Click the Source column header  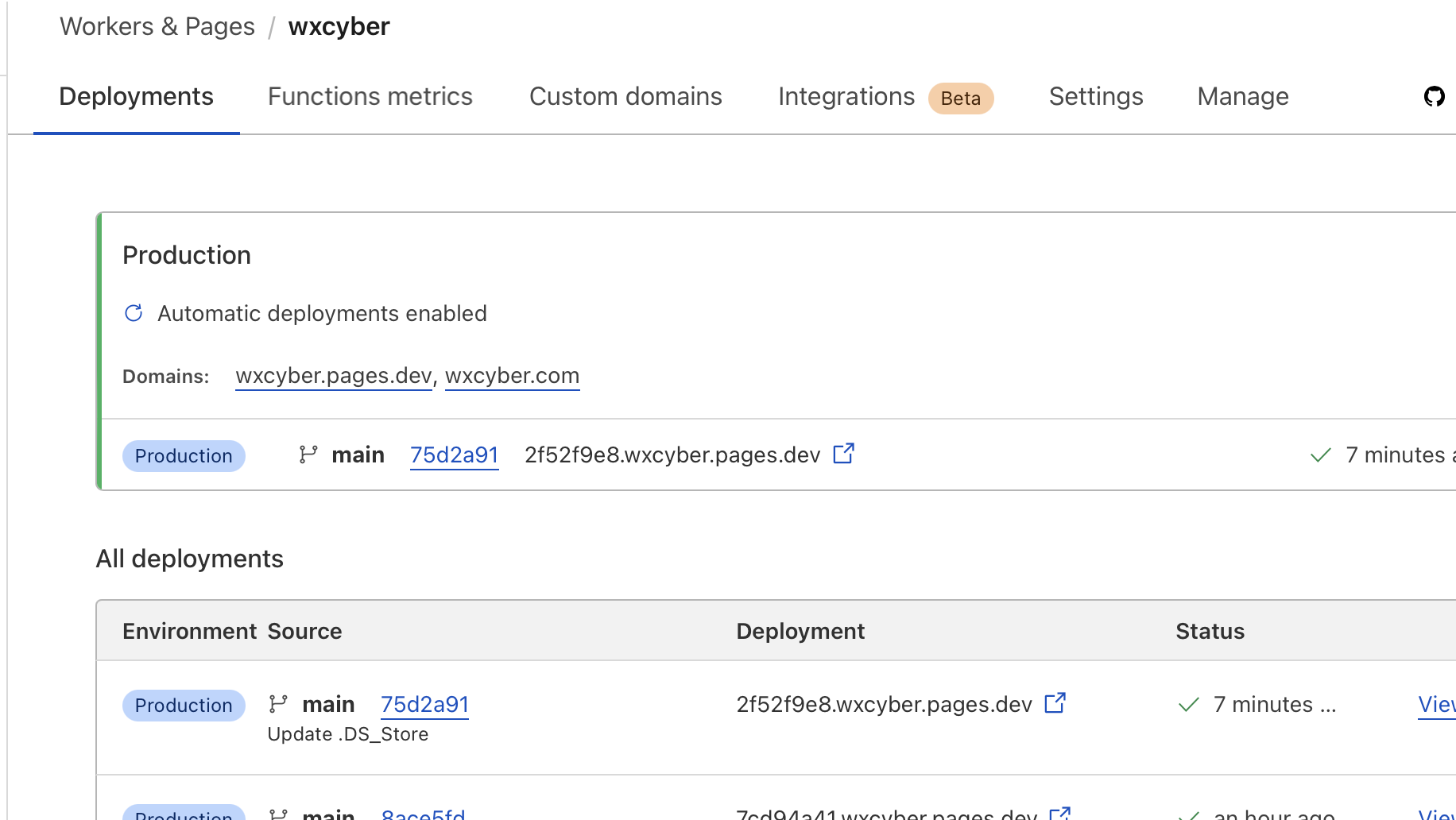click(x=304, y=631)
